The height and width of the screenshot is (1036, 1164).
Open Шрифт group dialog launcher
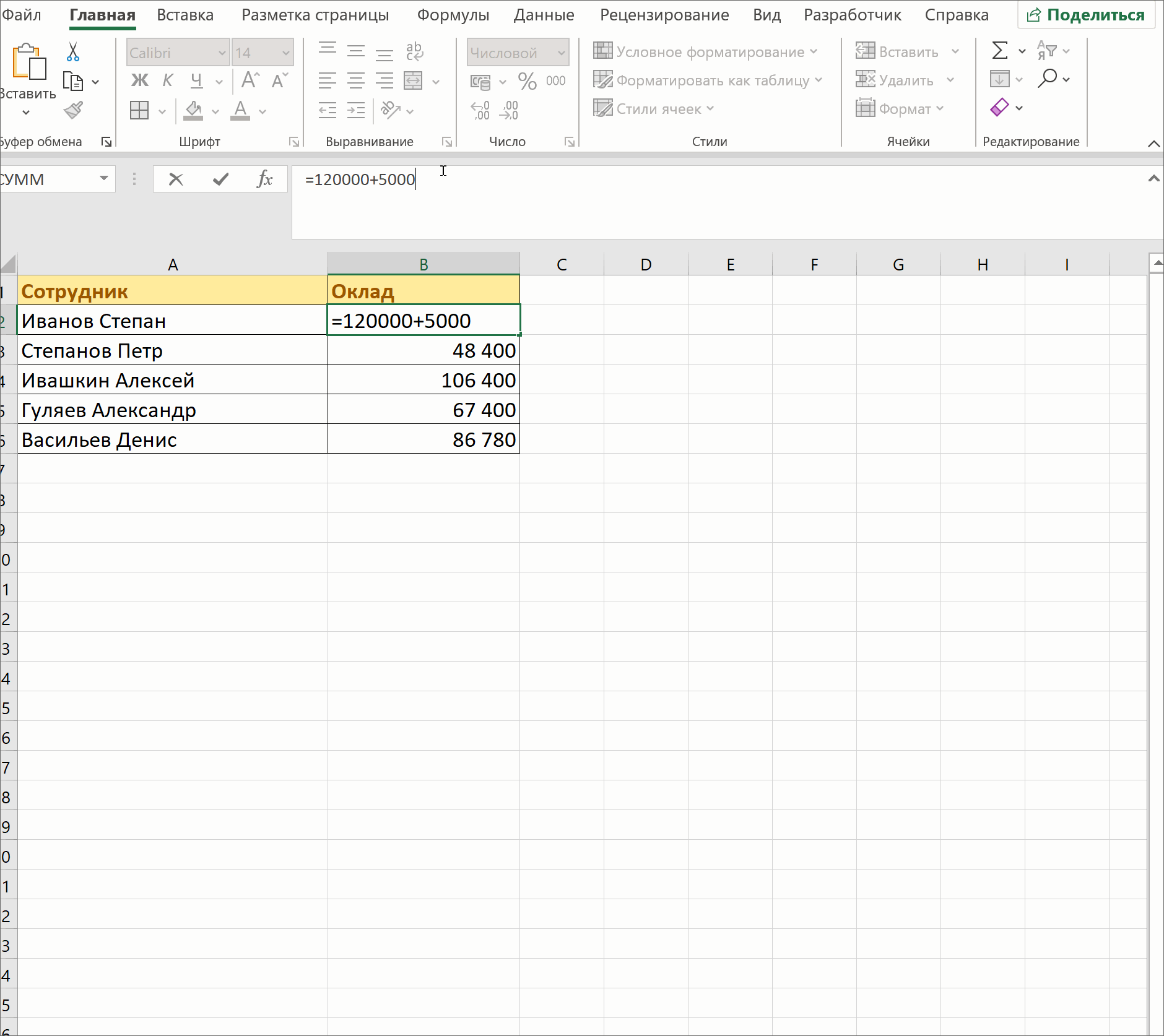pos(294,142)
